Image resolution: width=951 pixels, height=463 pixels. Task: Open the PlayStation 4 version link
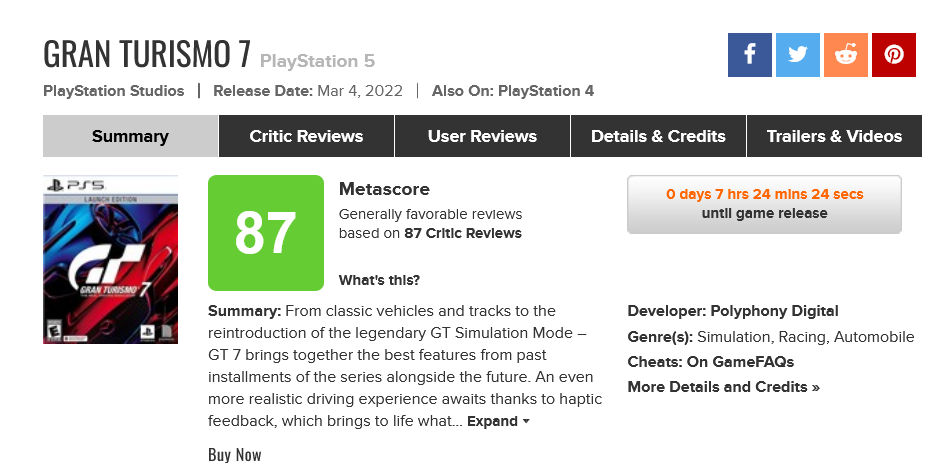pos(546,91)
